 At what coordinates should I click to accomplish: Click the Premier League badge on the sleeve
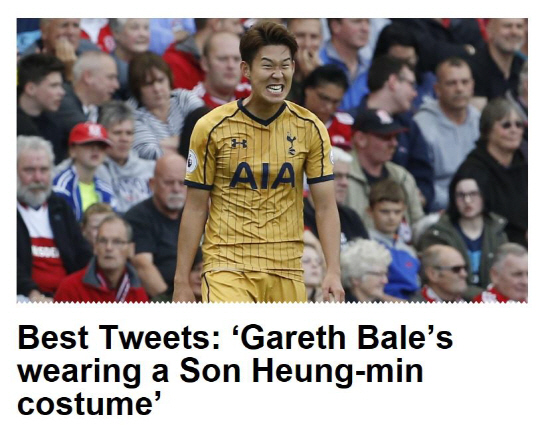coord(191,161)
